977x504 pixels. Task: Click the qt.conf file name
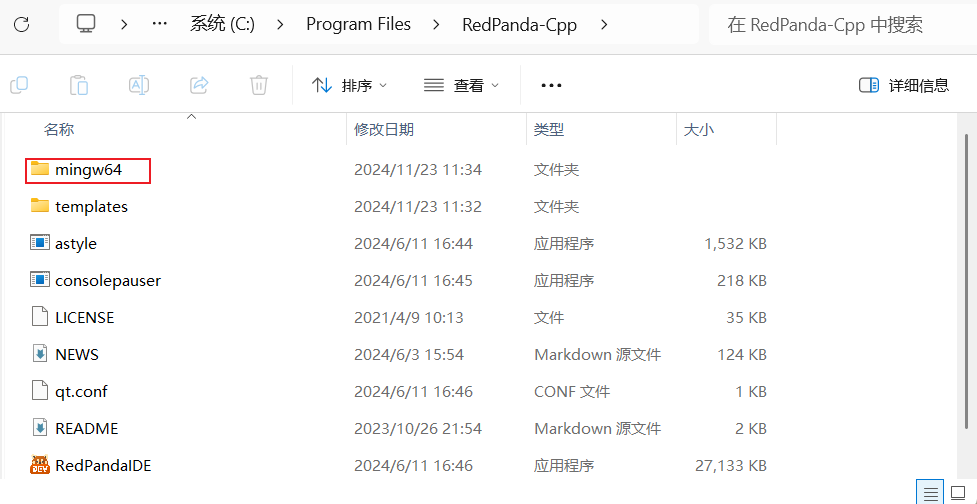point(81,392)
